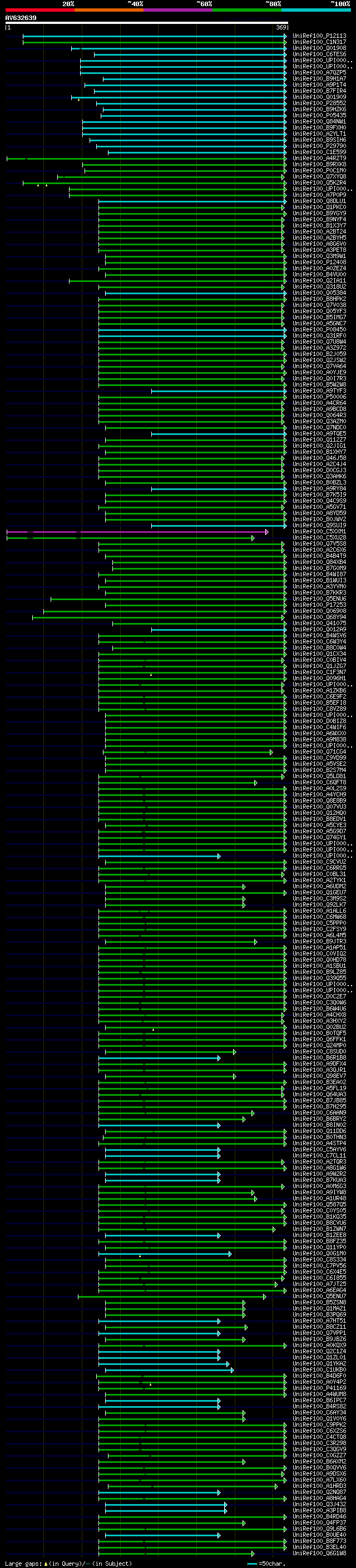This screenshot has width=356, height=1568.
Task: Open hit UniRef100_Q01908
Action: click(x=319, y=48)
